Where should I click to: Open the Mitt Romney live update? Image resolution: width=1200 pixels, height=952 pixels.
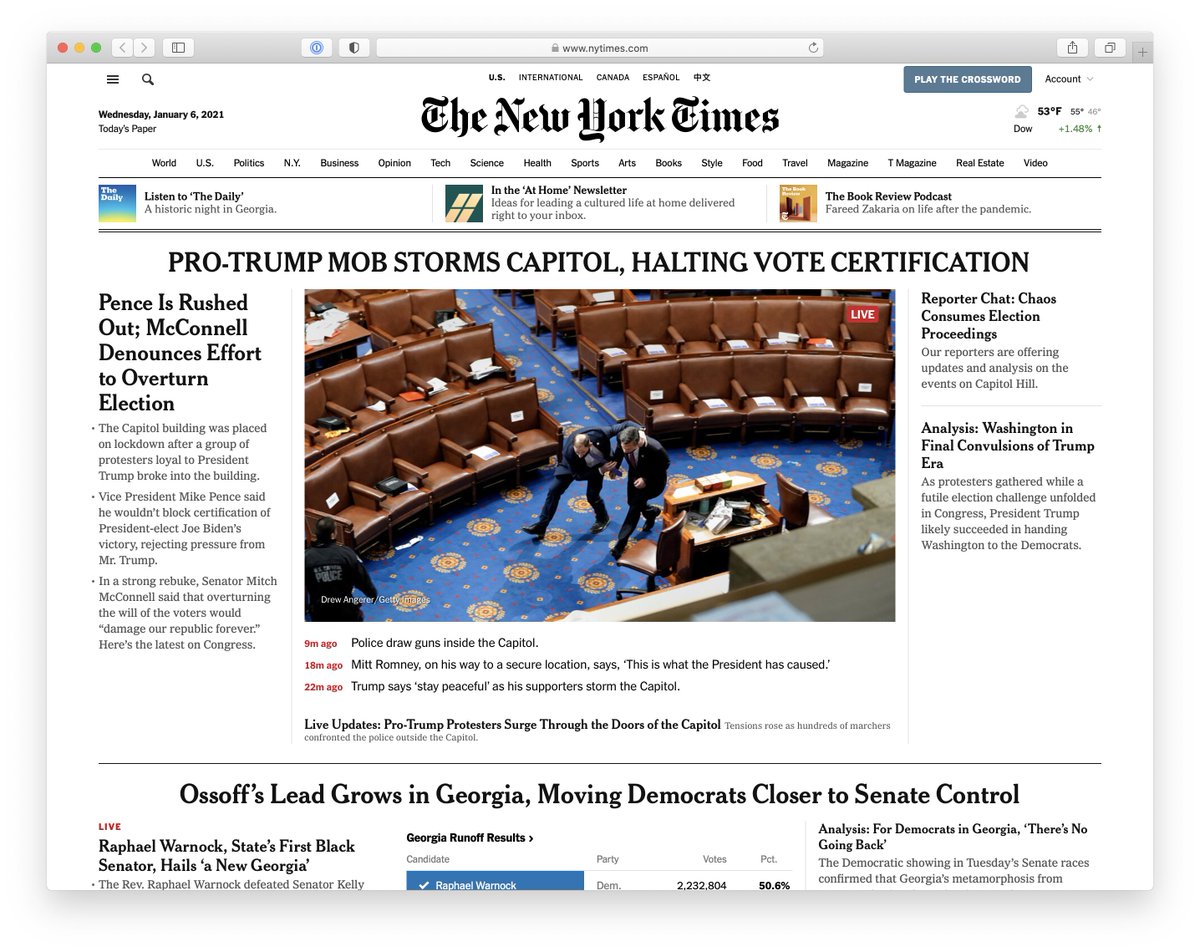591,665
